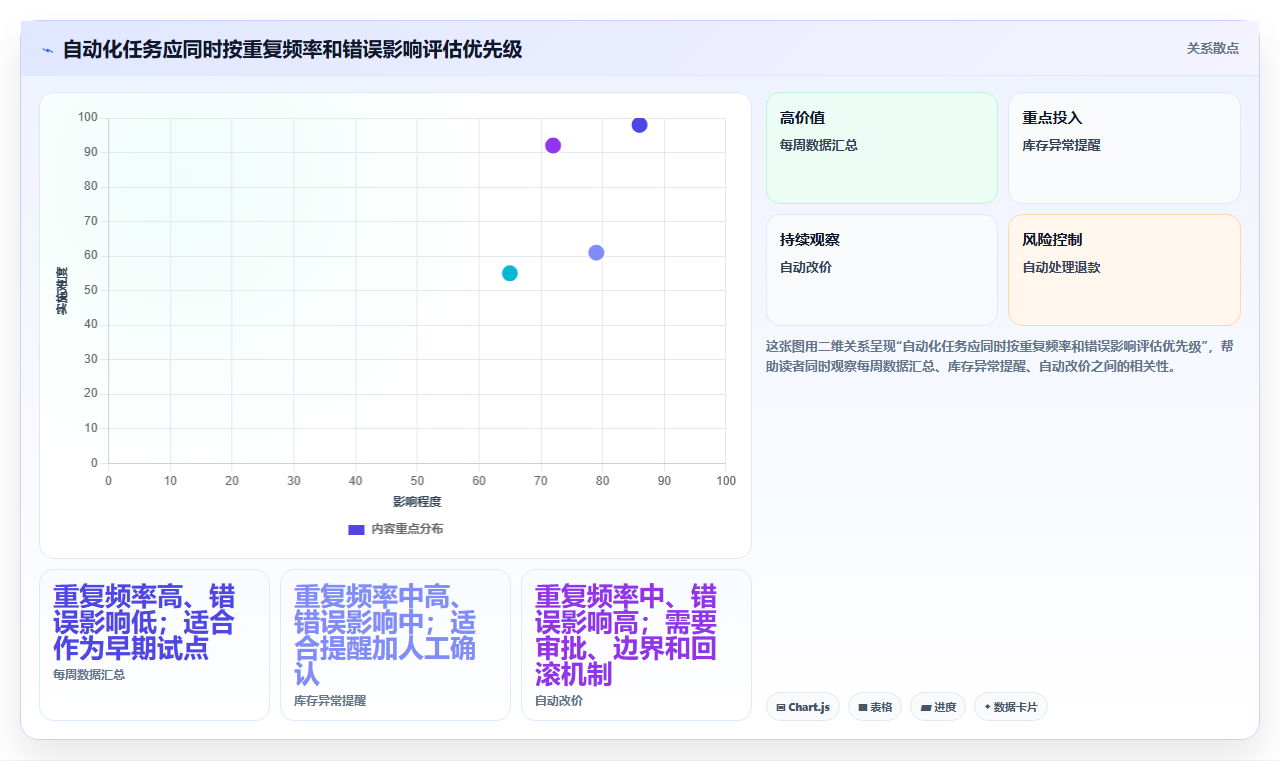This screenshot has height=761, width=1280.
Task: Select the 重复频率中高、错误影响中 headline card
Action: (395, 645)
